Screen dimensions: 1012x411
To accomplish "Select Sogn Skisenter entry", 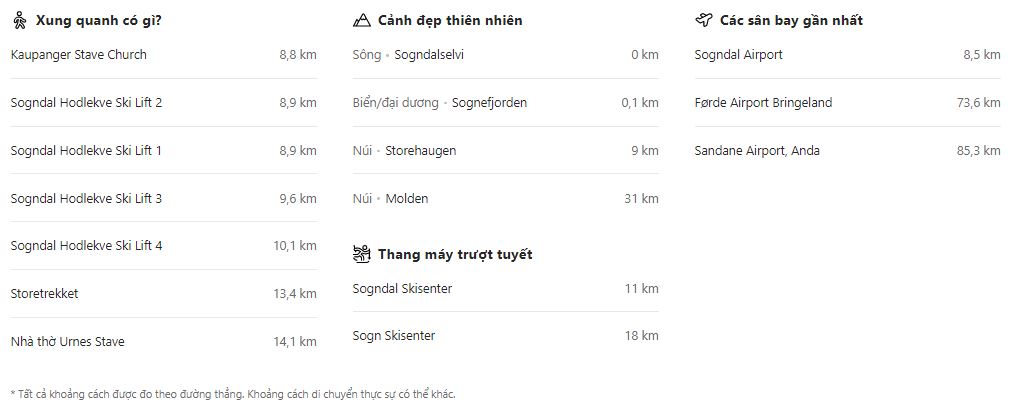I will coord(505,336).
